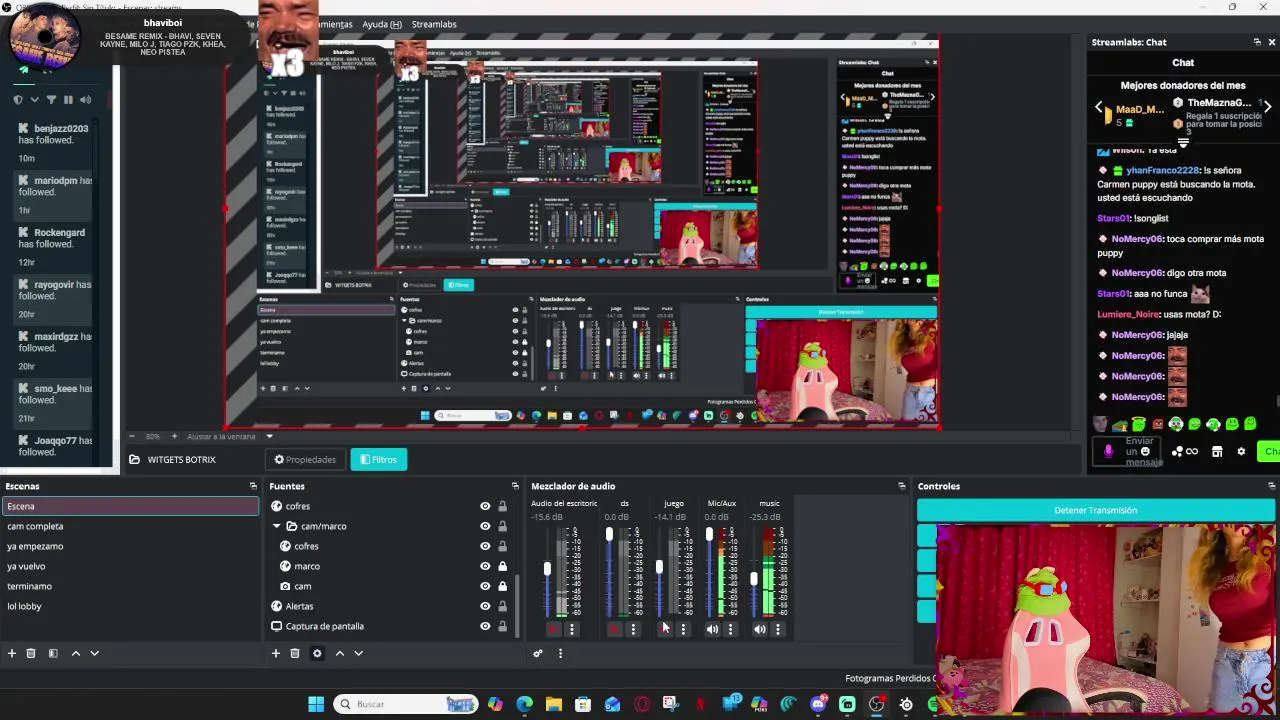The image size is (1280, 720).
Task: Move source up in Fuentes list
Action: click(x=339, y=653)
